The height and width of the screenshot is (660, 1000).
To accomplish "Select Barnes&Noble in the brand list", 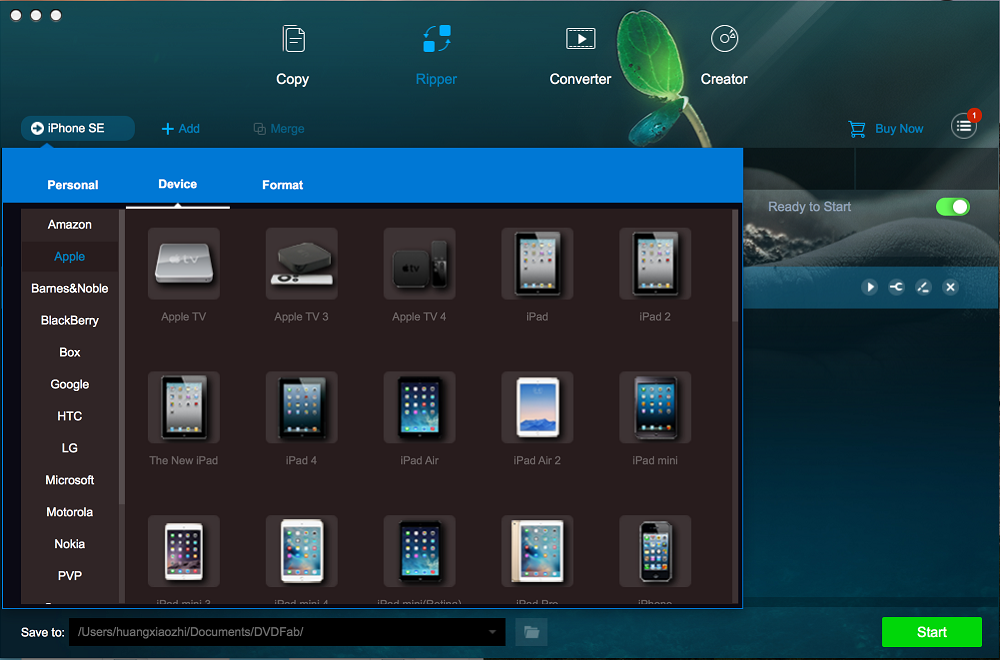I will point(70,288).
